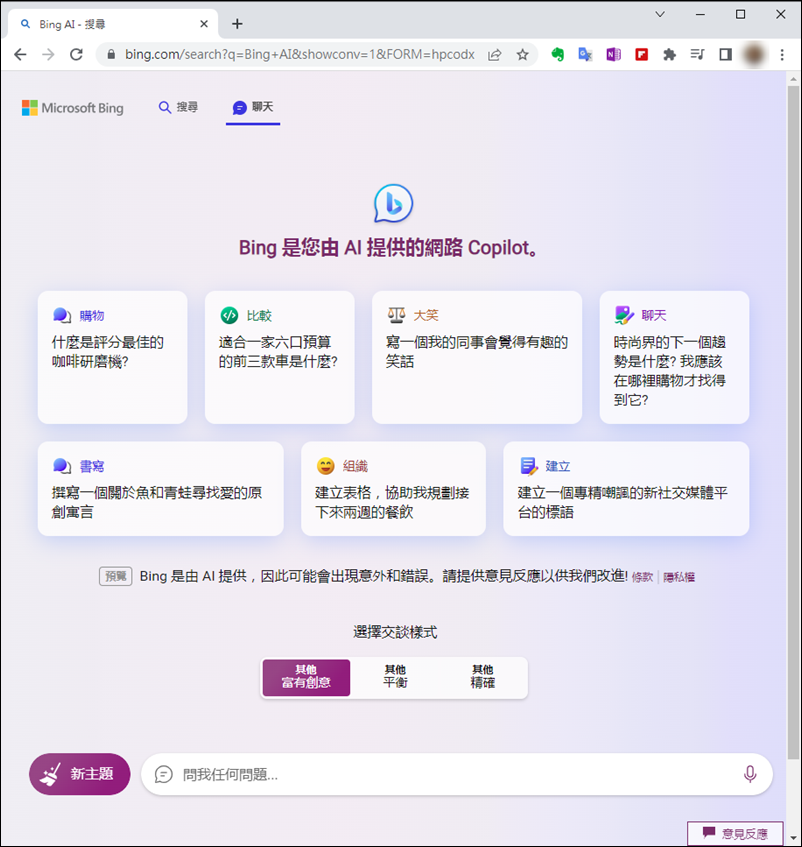Pick the 建立 slogan suggestion card

[x=626, y=489]
